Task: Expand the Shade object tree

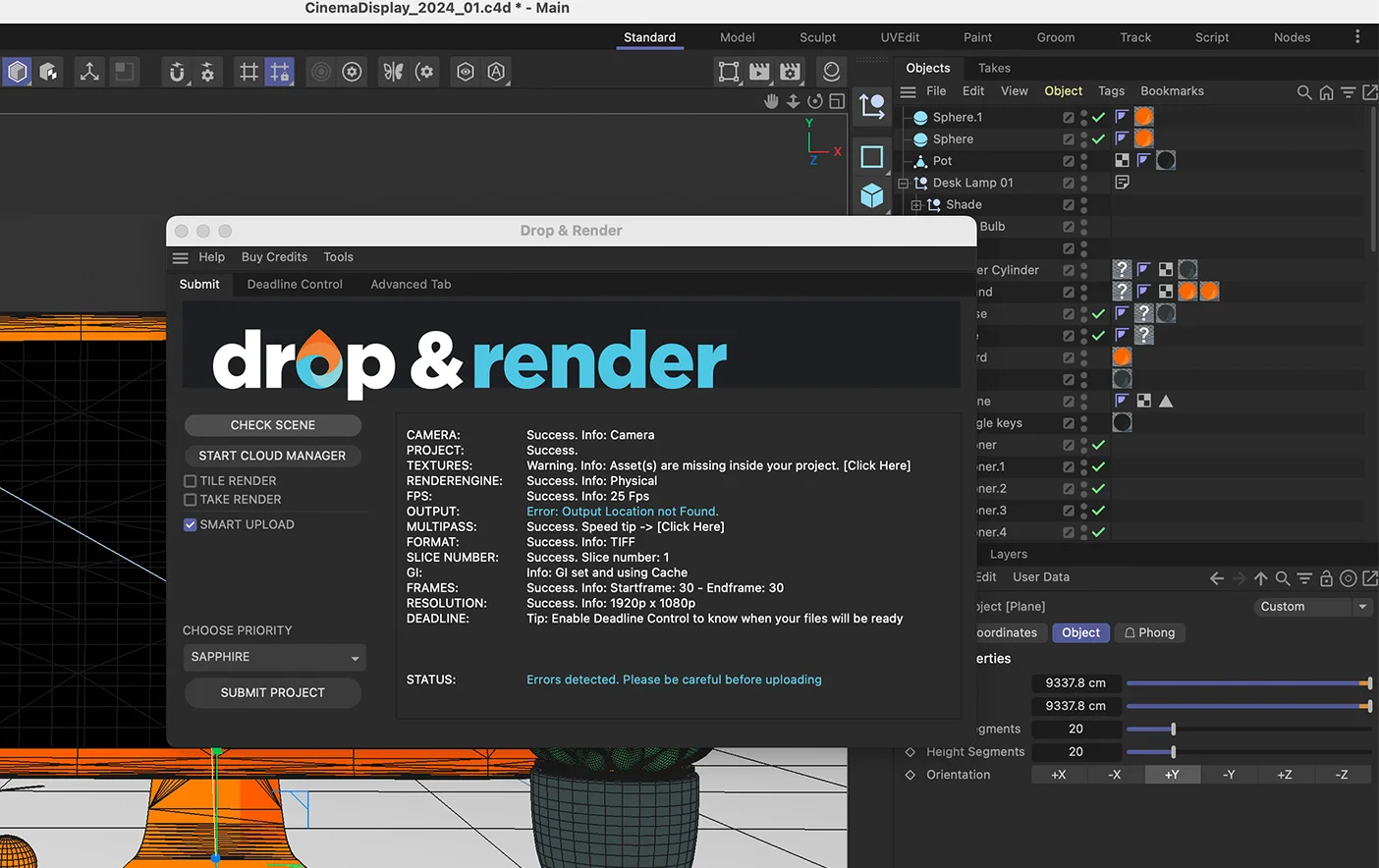Action: click(915, 205)
